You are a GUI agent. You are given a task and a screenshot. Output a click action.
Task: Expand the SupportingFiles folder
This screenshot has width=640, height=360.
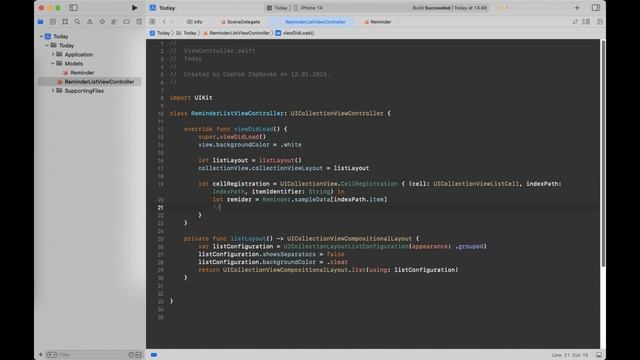53,91
